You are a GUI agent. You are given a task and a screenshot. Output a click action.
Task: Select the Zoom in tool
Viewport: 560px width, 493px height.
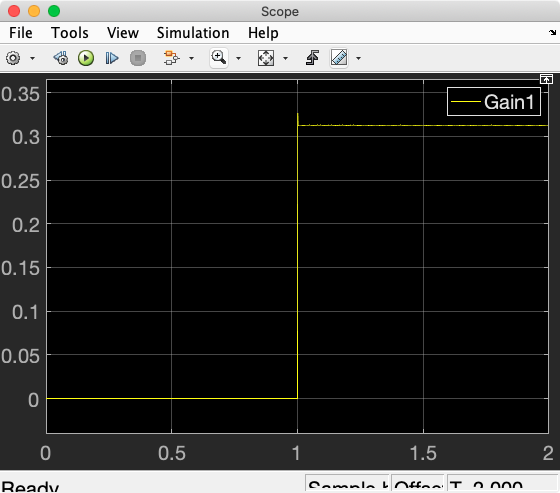click(219, 58)
